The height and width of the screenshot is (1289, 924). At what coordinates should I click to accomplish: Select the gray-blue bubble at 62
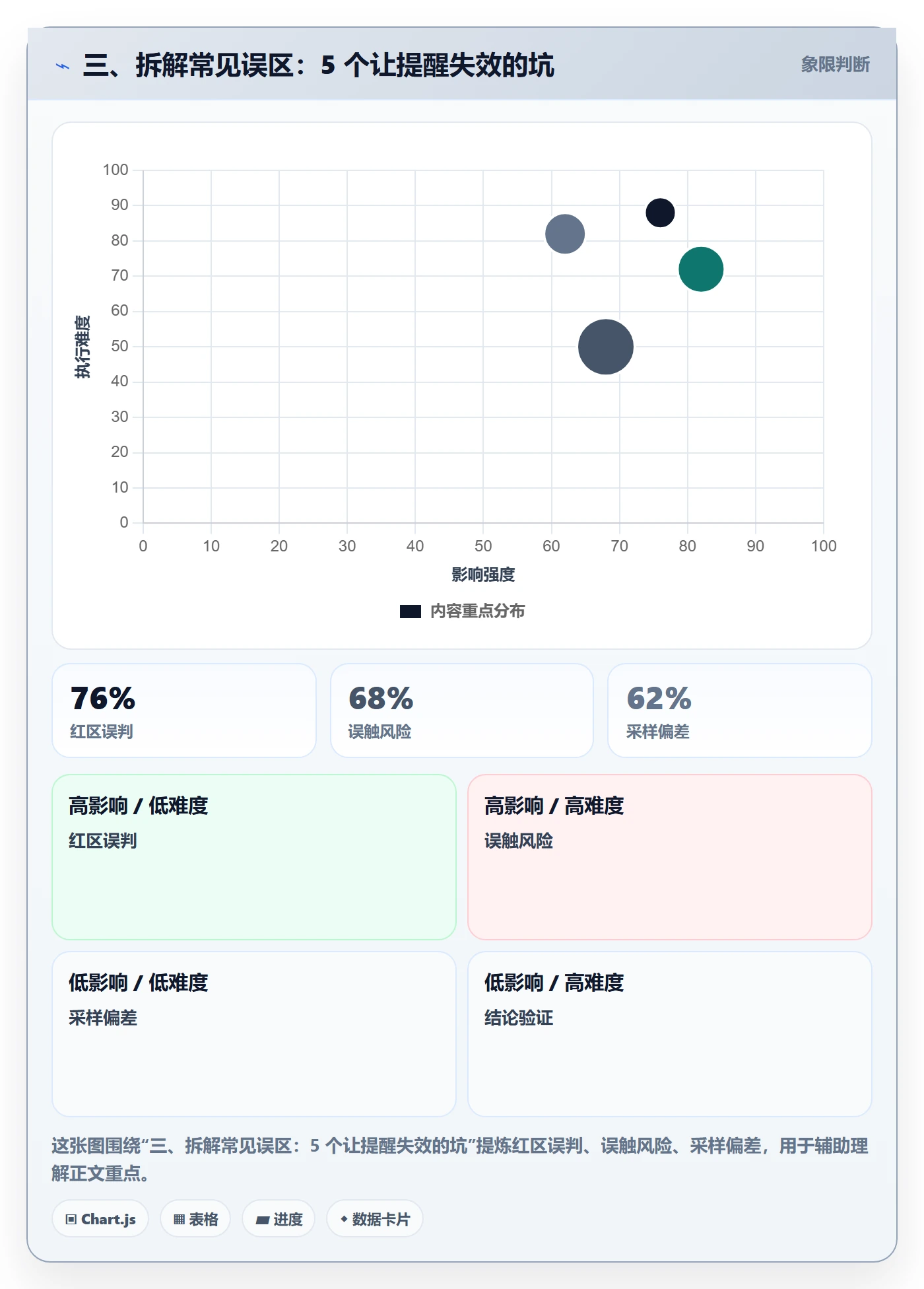565,234
